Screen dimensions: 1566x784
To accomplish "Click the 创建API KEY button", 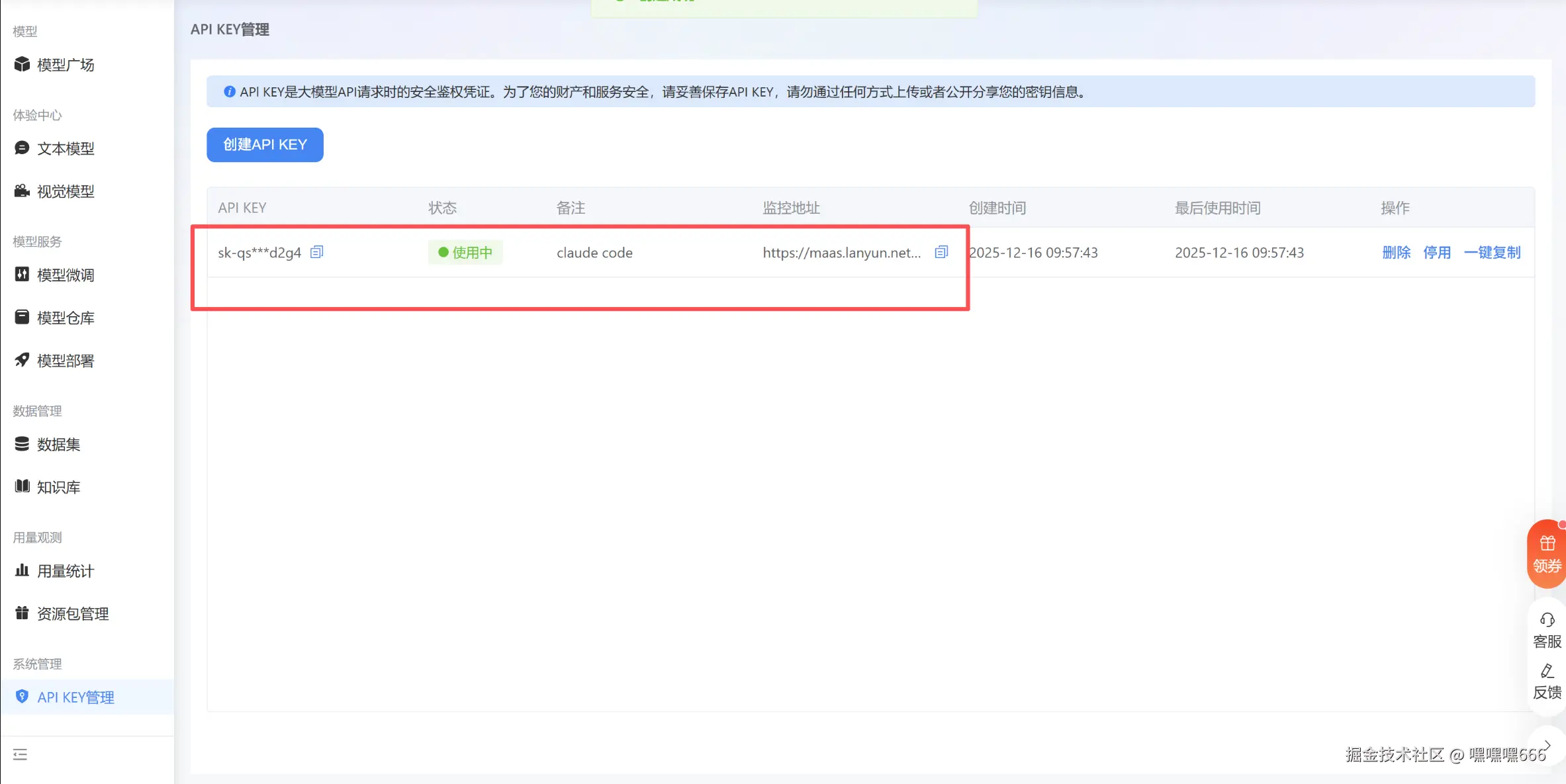I will click(265, 144).
